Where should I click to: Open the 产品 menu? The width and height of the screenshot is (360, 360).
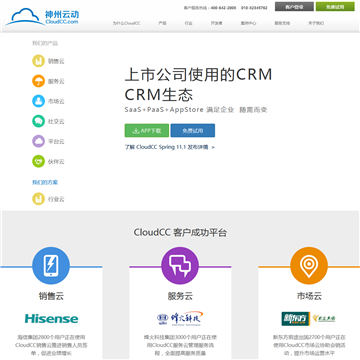[x=162, y=23]
